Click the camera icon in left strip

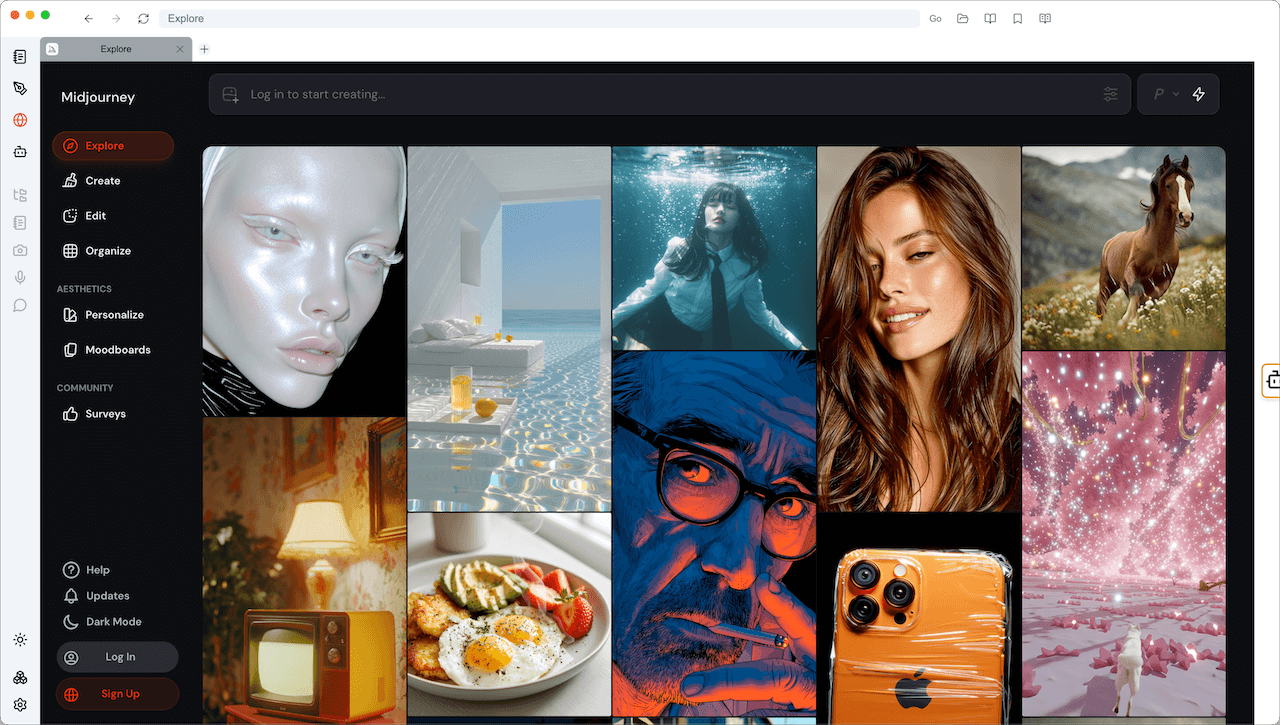coord(20,250)
